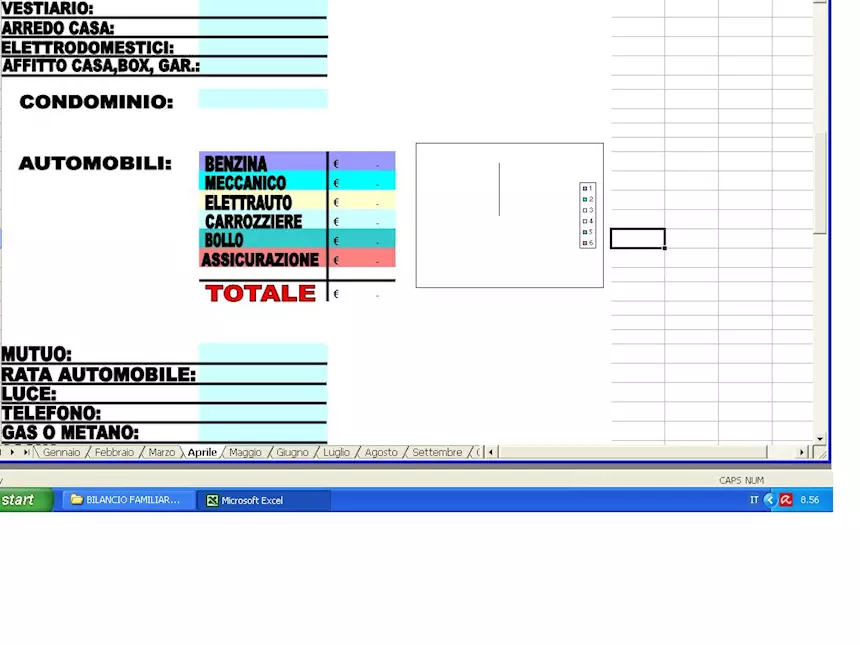Viewport: 860px width, 645px height.
Task: Select the RATA AUTOMOBILE label
Action: pyautogui.click(x=99, y=374)
